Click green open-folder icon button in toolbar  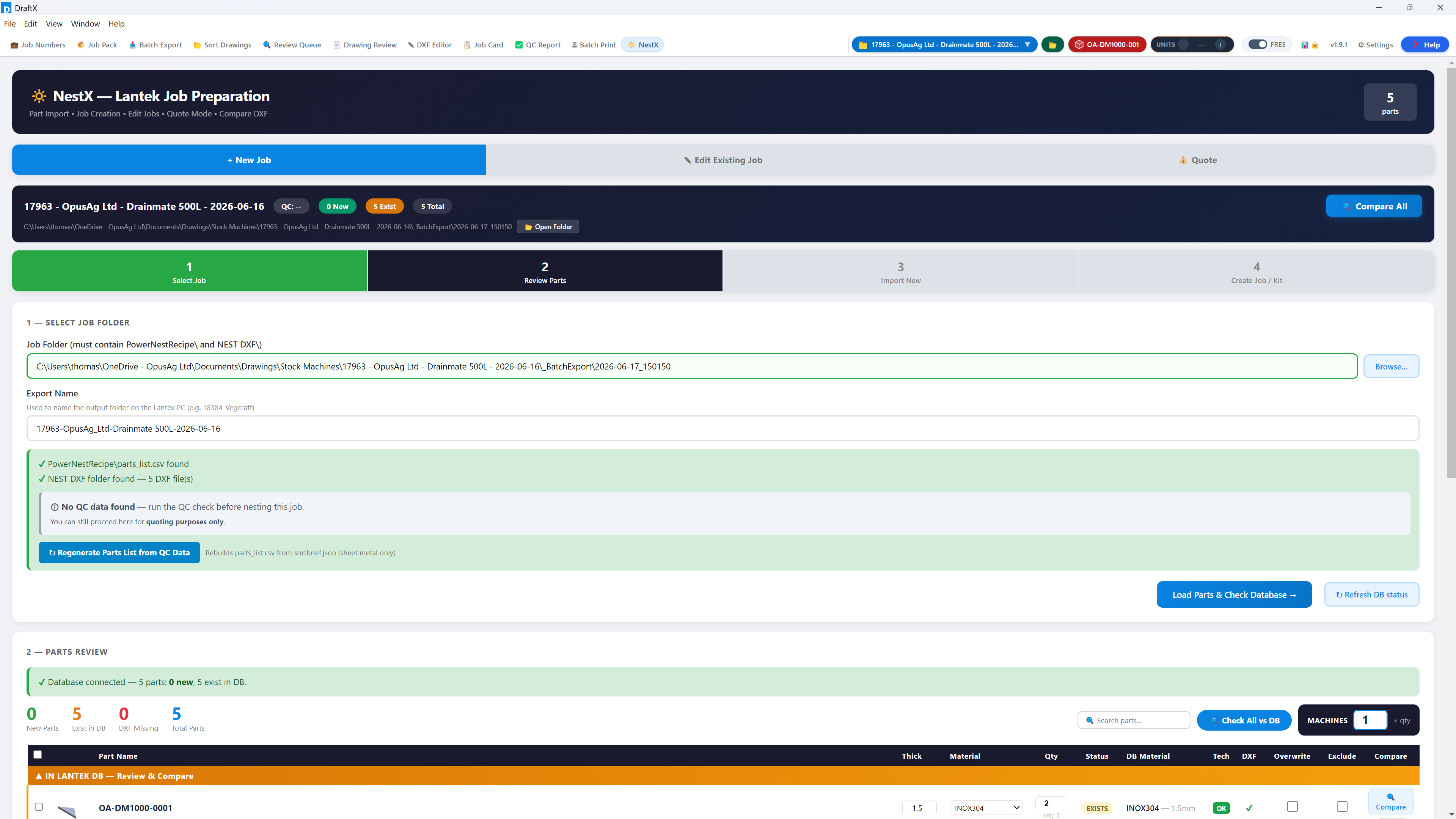click(1052, 45)
